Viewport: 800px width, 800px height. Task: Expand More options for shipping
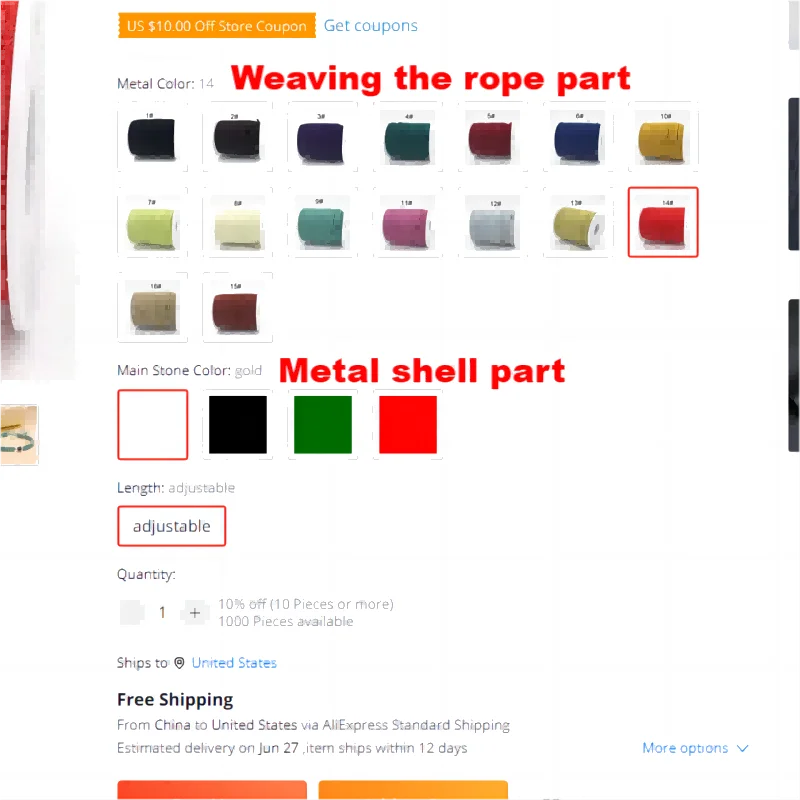click(x=695, y=748)
